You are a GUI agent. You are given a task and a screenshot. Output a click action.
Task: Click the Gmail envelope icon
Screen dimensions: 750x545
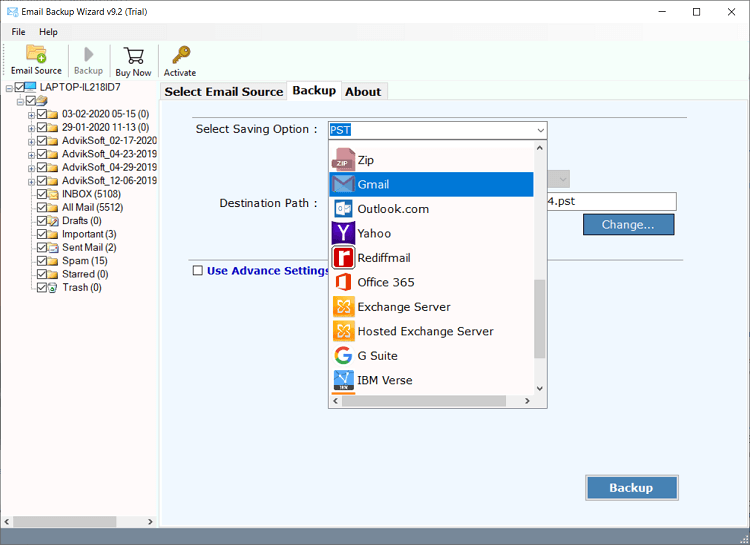pos(343,184)
